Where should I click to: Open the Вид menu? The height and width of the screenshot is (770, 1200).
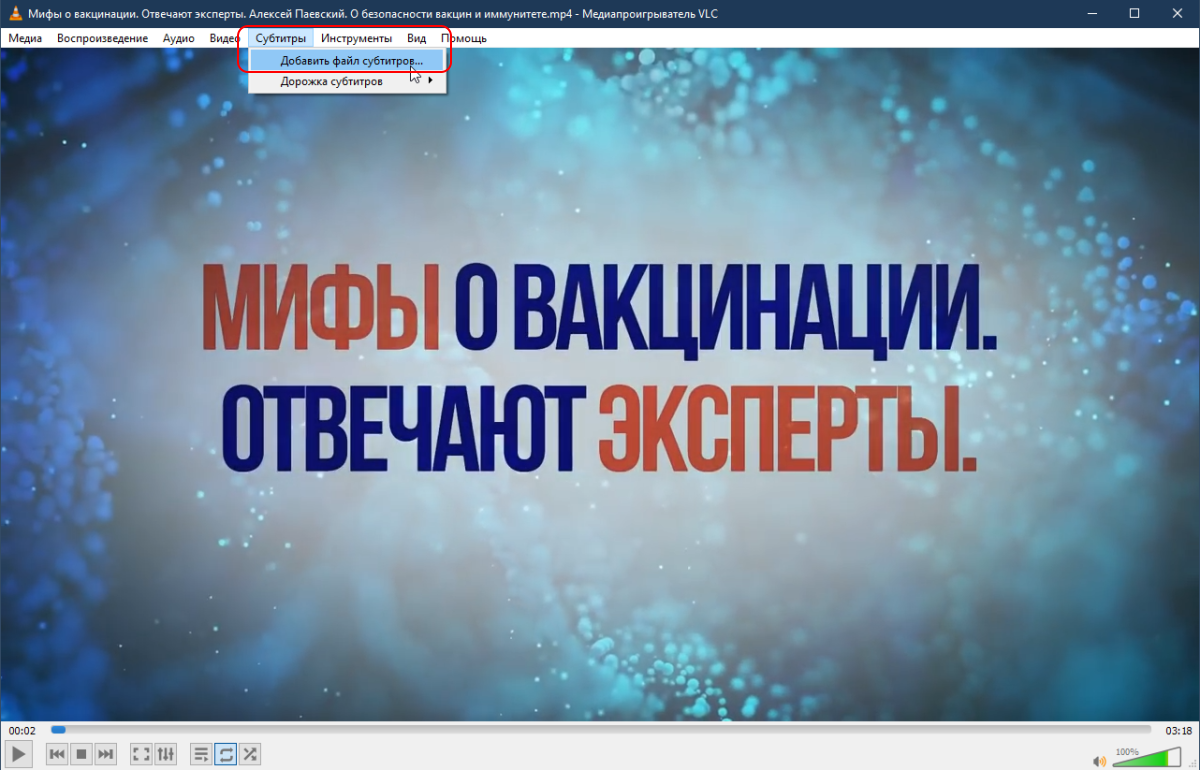[x=417, y=38]
